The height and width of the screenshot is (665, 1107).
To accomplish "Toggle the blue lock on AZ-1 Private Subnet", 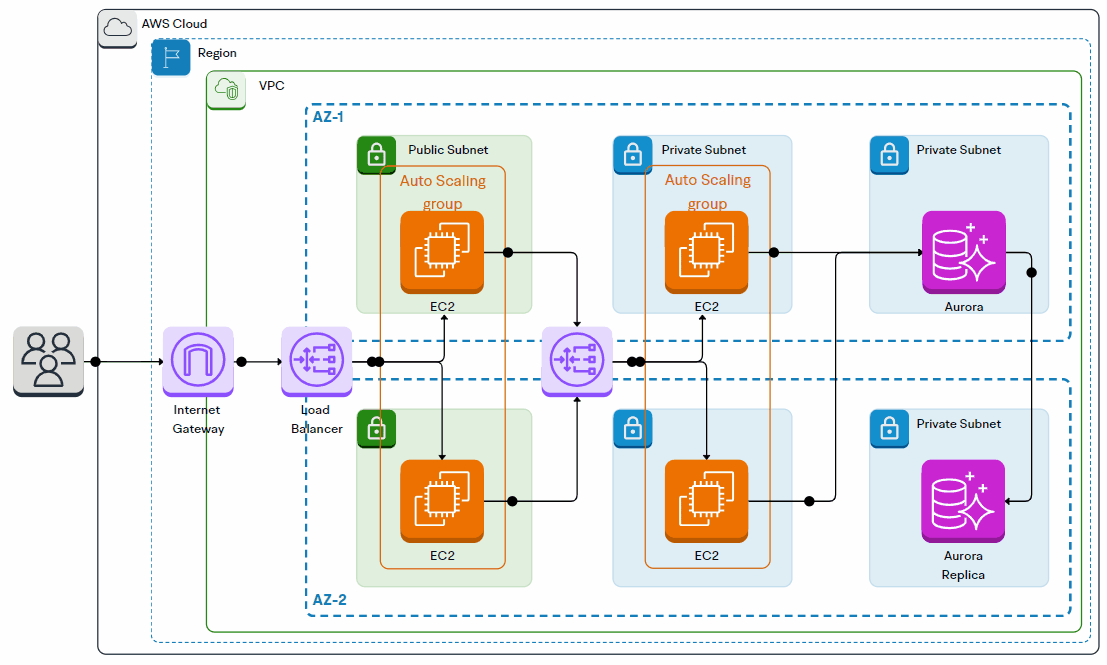I will pyautogui.click(x=633, y=155).
